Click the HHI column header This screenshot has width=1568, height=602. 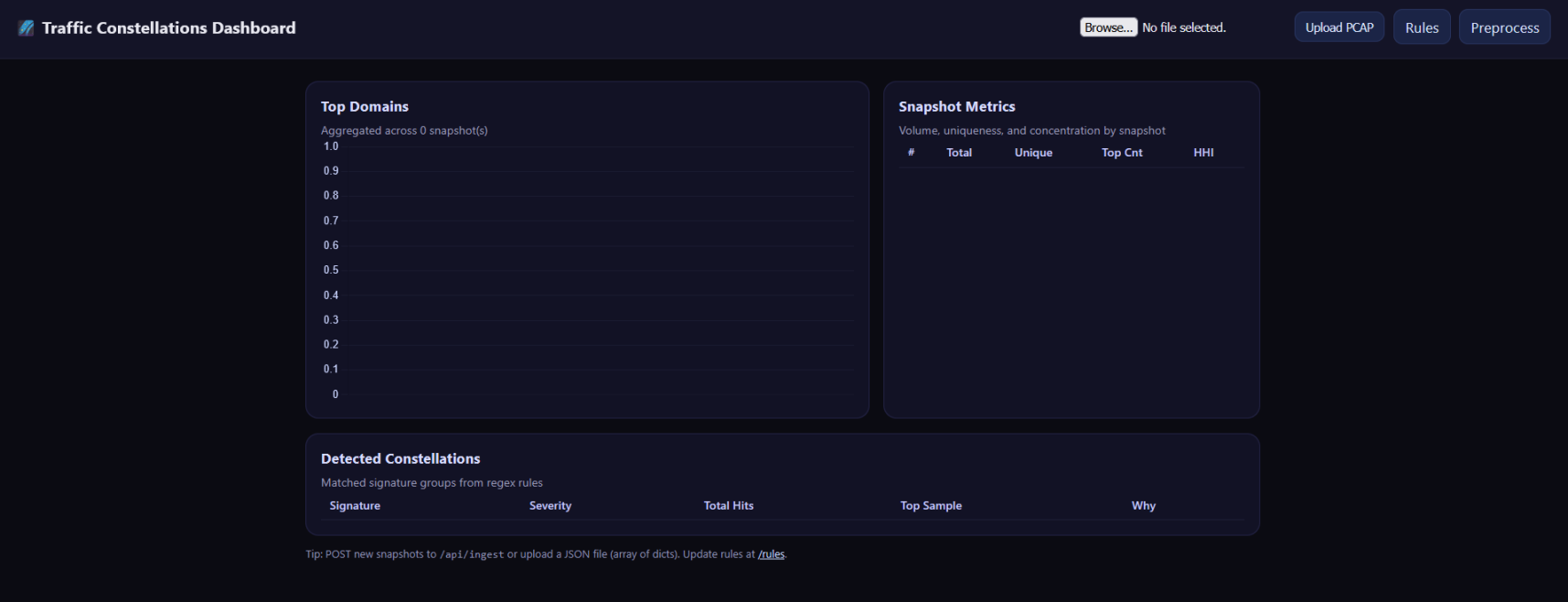[x=1203, y=153]
